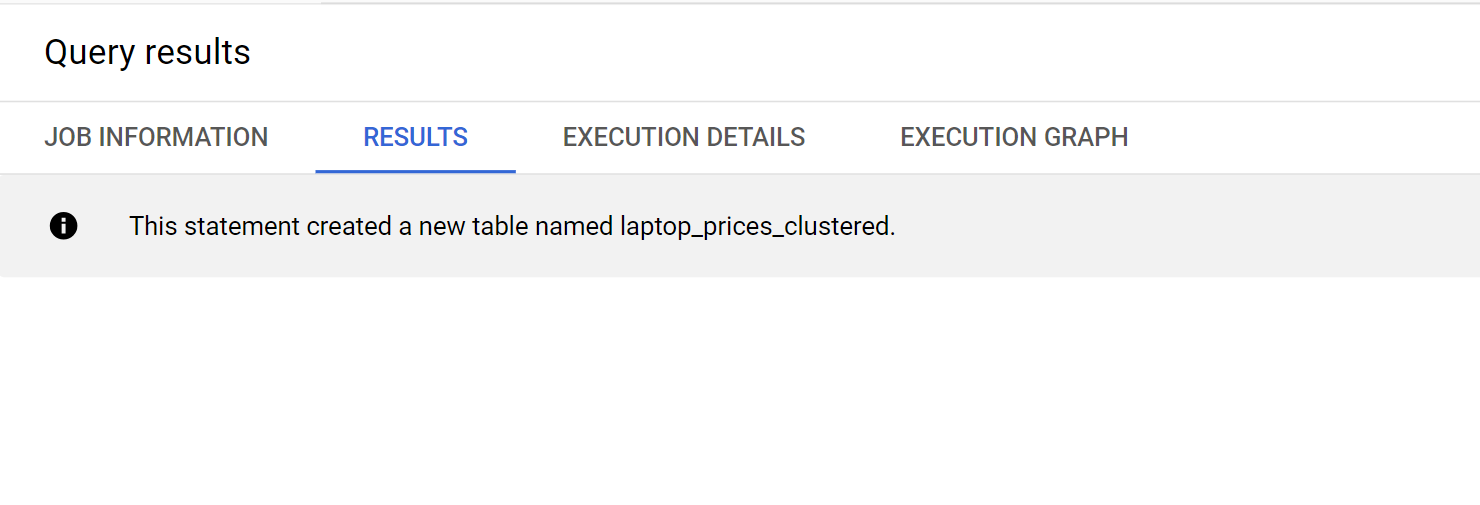Image resolution: width=1480 pixels, height=505 pixels.
Task: Click the info circle icon in banner
Action: 63,227
